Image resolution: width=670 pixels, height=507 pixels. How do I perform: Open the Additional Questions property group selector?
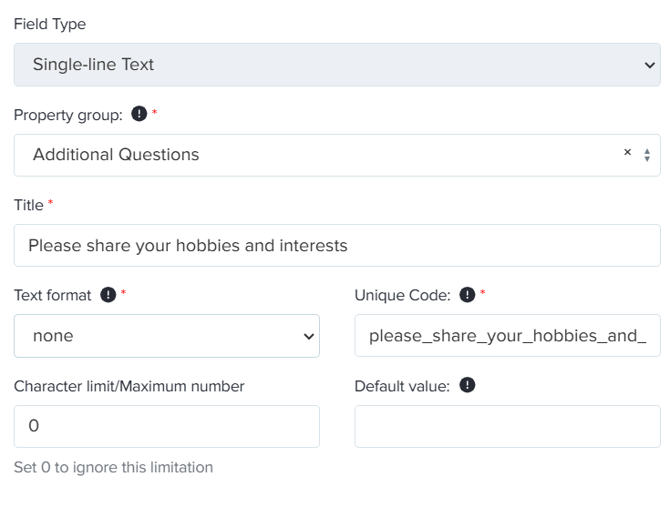pos(310,155)
